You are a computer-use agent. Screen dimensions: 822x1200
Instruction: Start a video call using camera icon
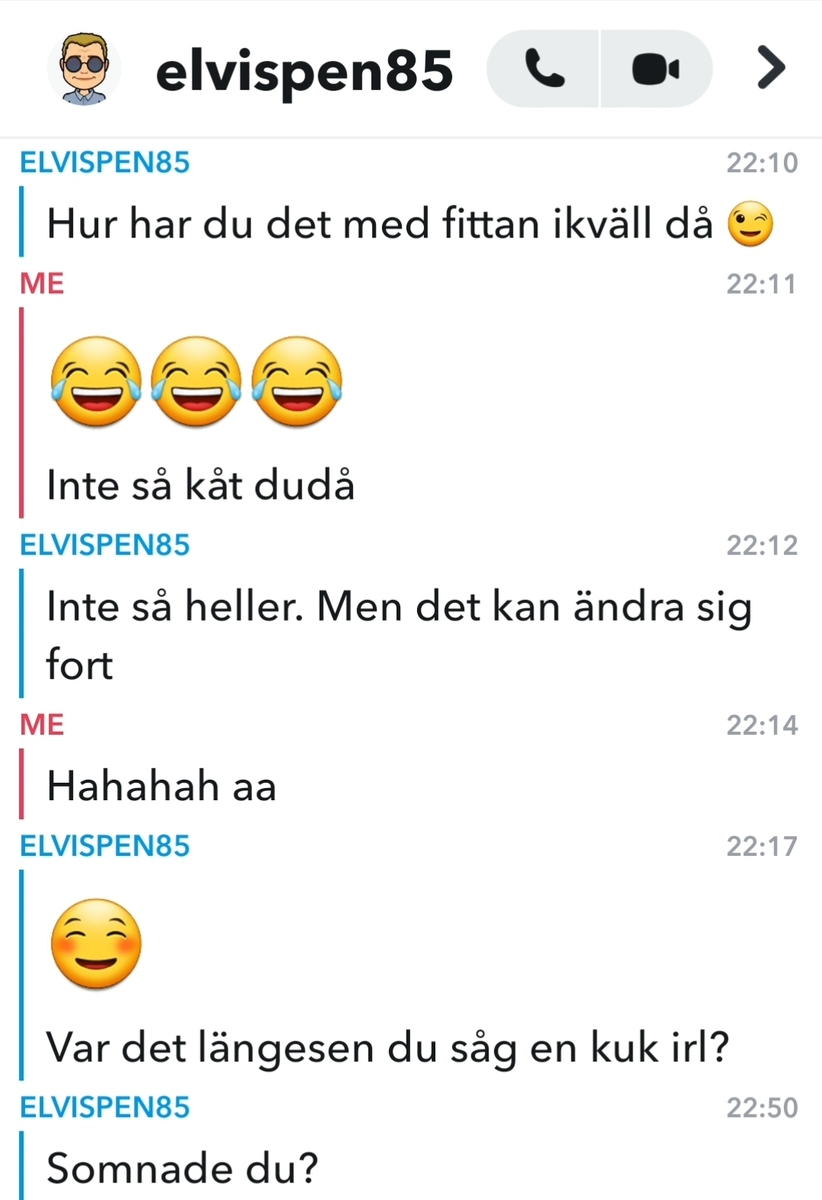click(x=657, y=69)
